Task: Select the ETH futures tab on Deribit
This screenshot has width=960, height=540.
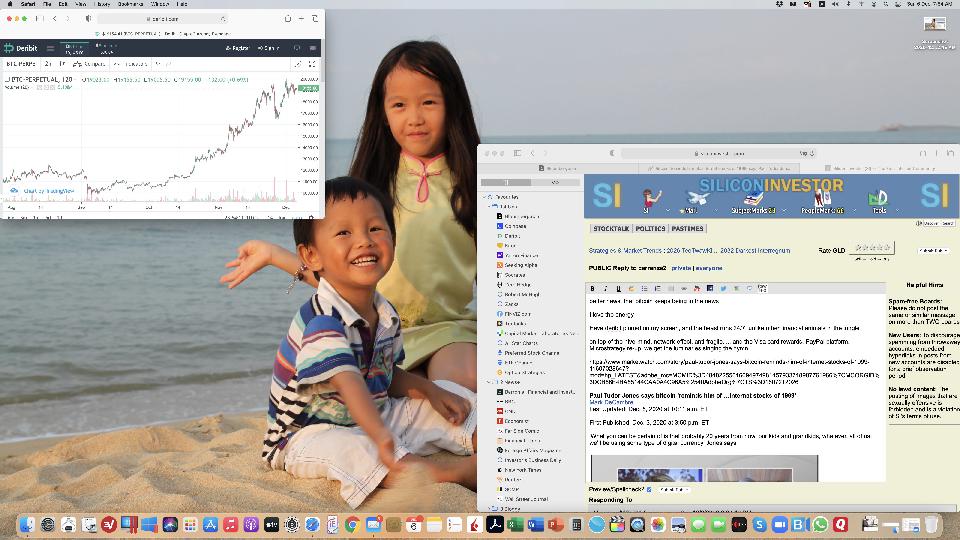Action: 106,48
